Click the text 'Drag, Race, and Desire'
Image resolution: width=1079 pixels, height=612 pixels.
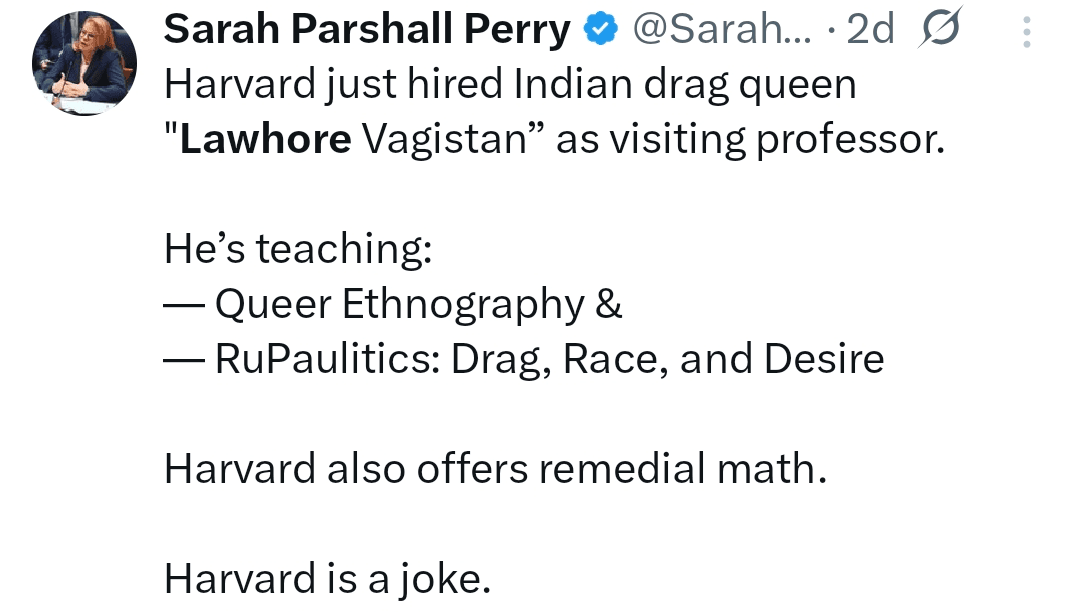point(668,358)
